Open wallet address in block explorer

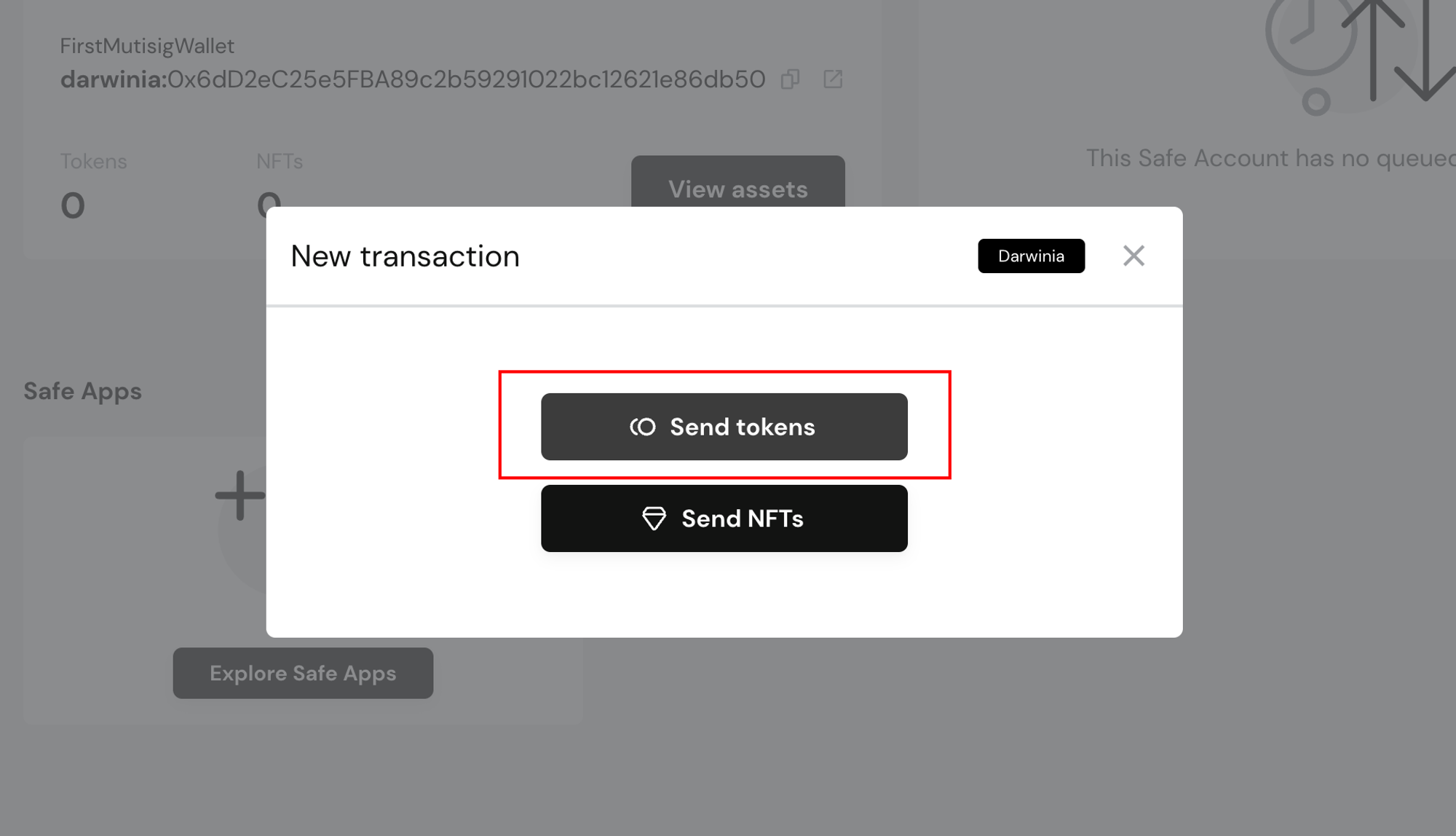(833, 79)
